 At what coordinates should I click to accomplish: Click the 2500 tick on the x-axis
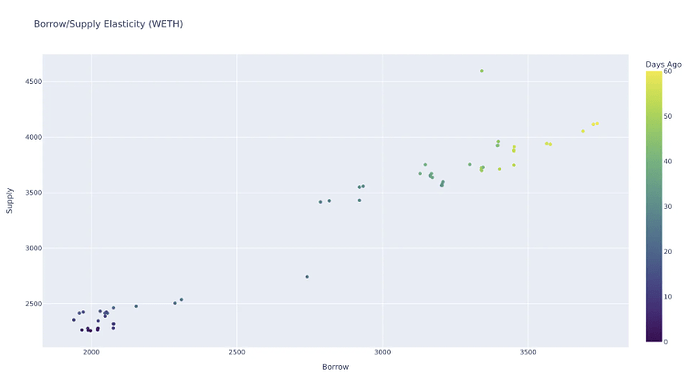(x=237, y=352)
